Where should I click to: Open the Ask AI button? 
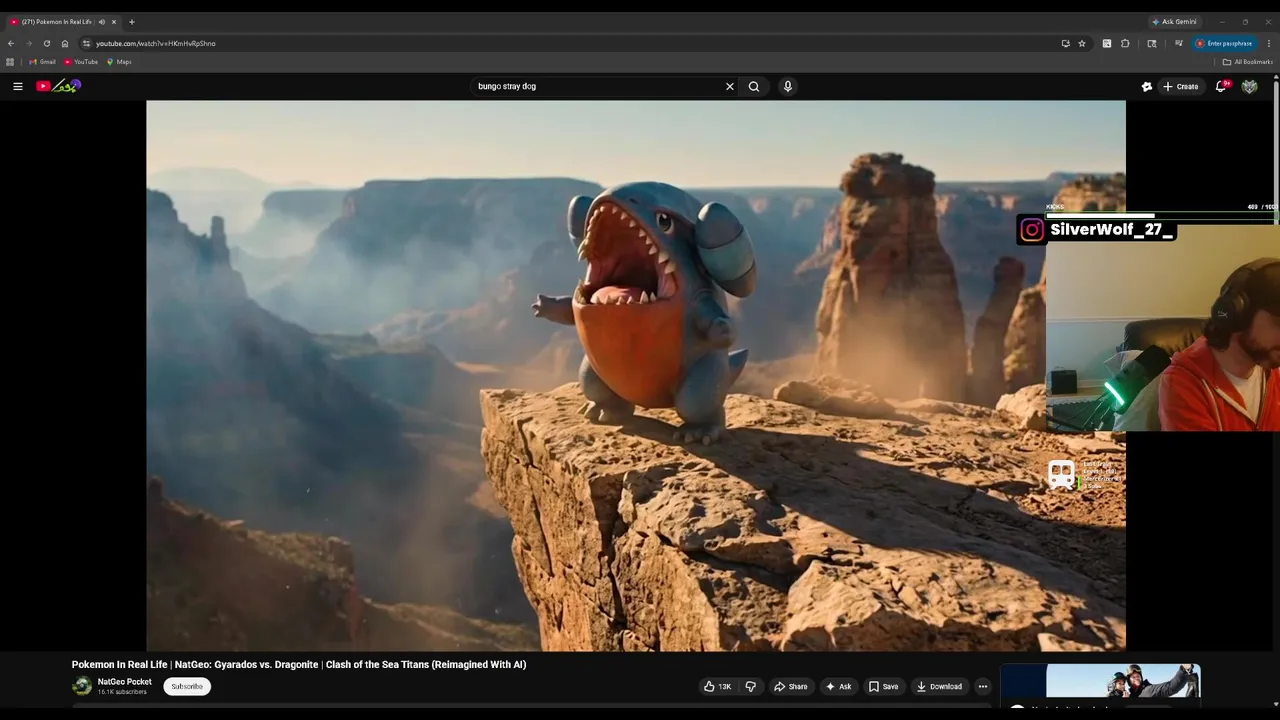838,686
